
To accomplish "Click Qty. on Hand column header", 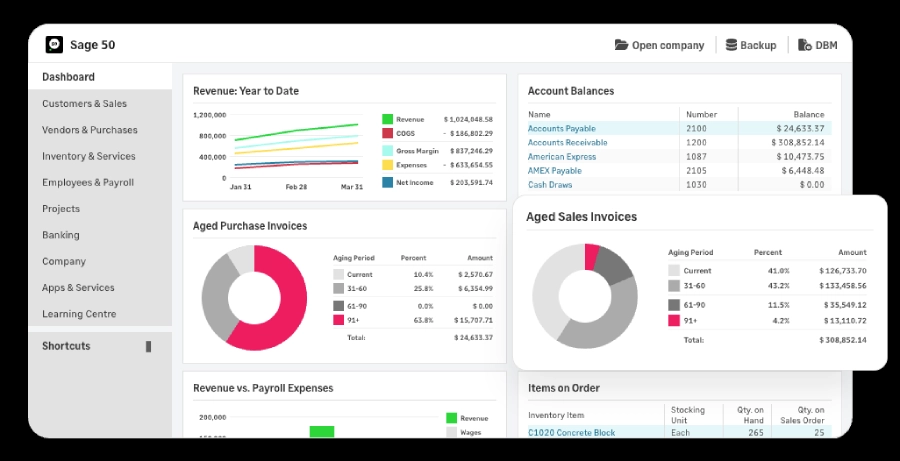I will click(751, 414).
